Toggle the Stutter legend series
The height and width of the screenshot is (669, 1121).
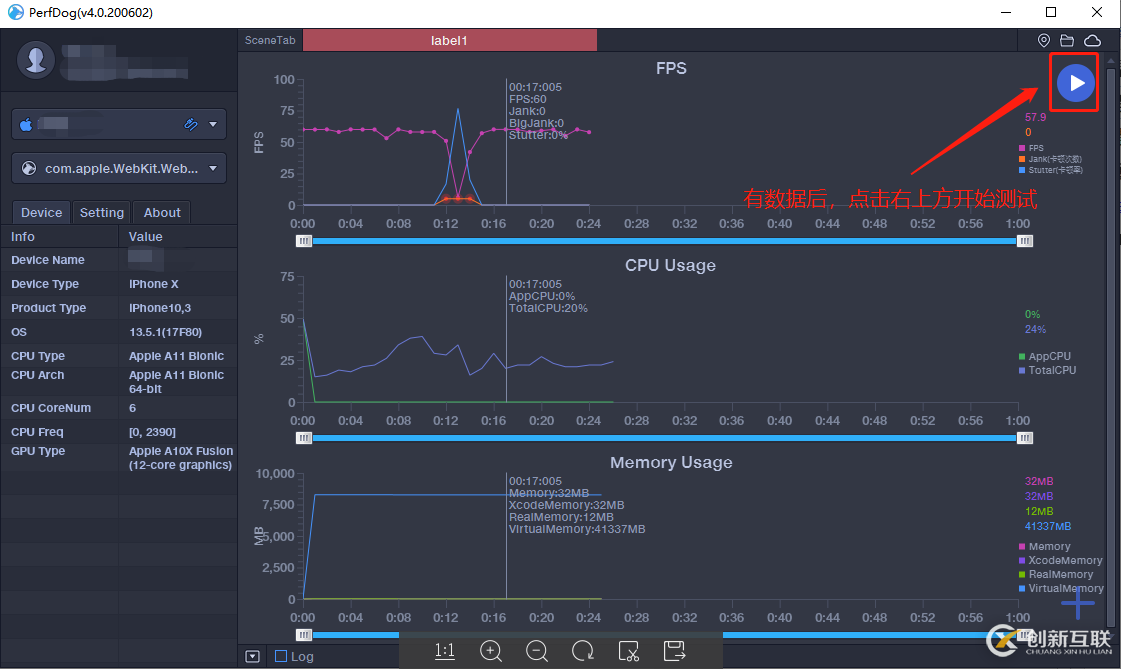click(x=1050, y=170)
